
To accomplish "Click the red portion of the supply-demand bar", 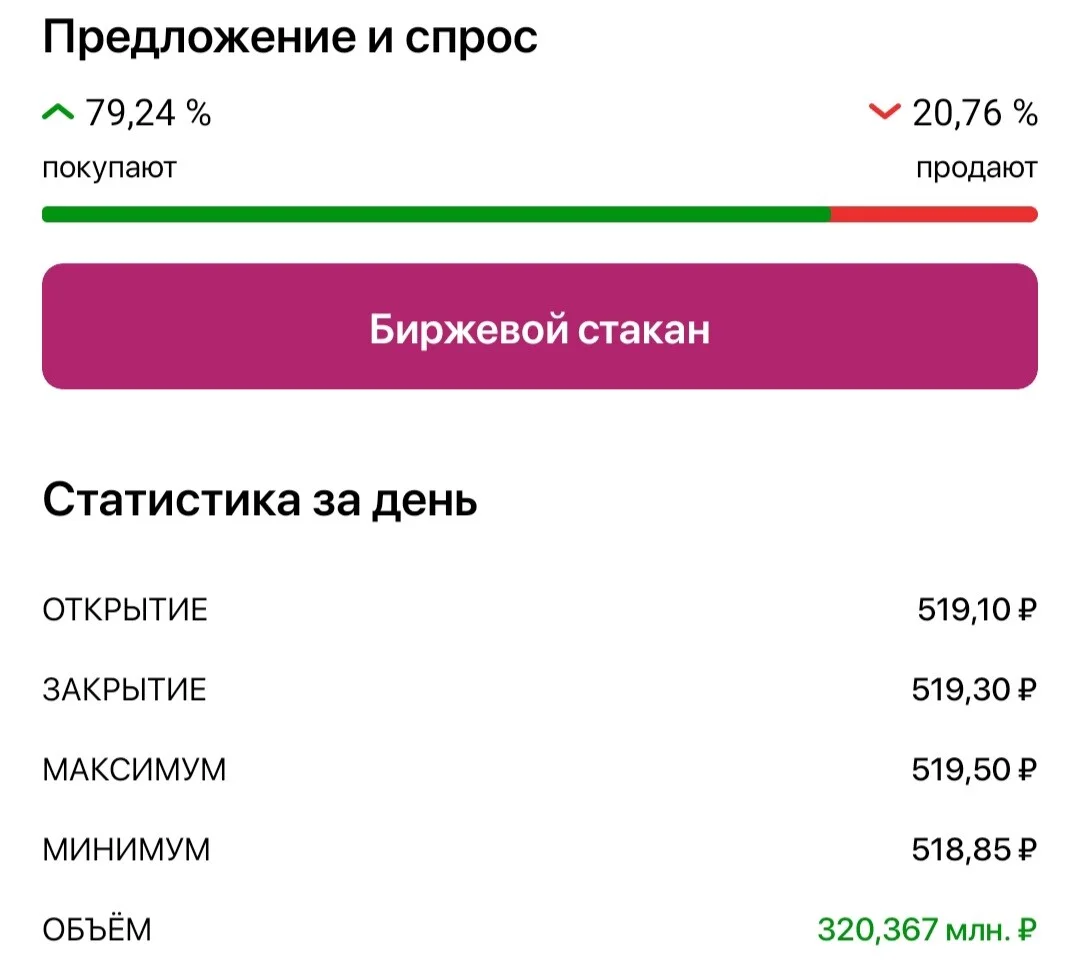I will tap(934, 214).
